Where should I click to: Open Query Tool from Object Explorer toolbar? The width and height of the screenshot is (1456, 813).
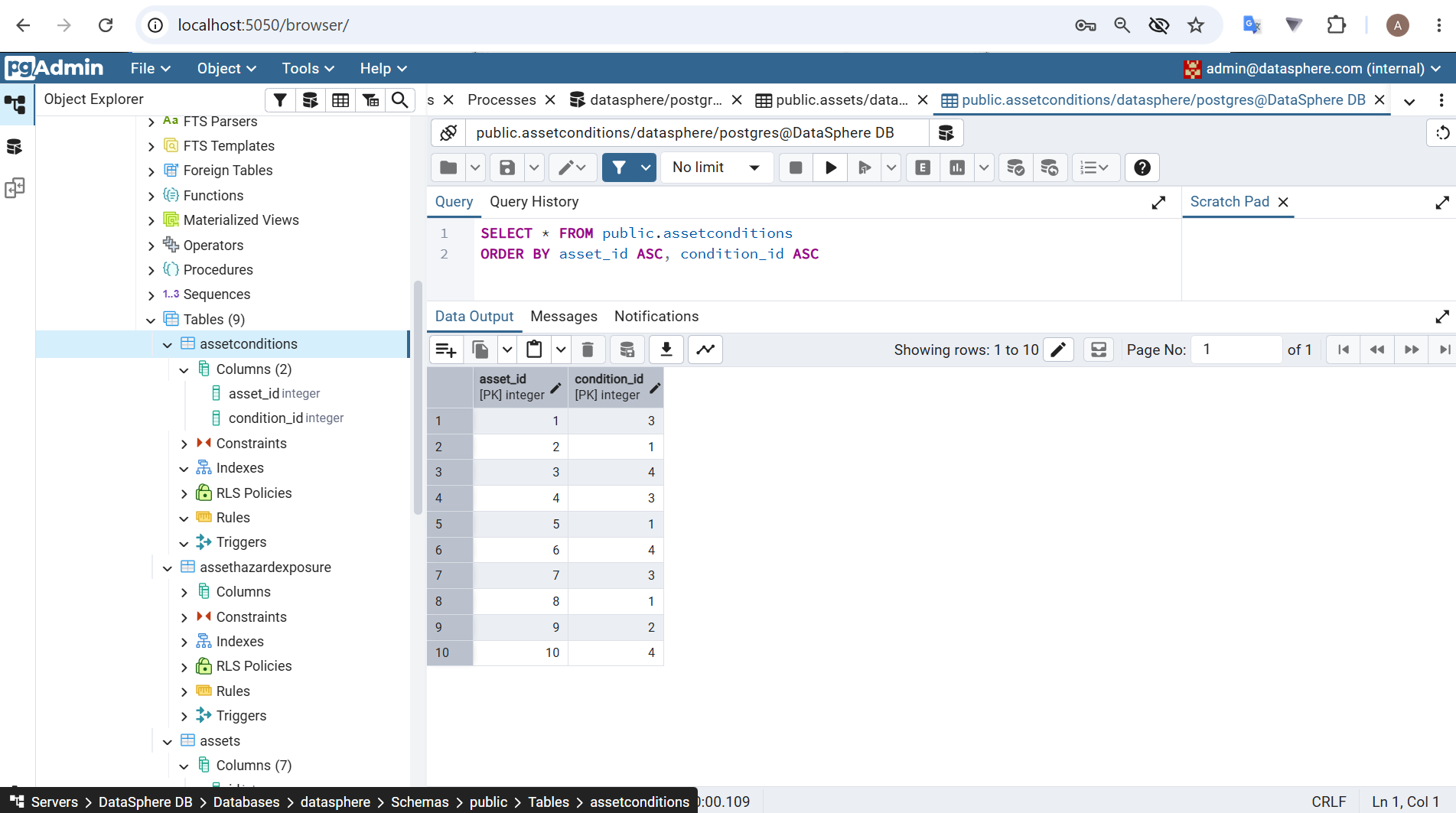[310, 99]
